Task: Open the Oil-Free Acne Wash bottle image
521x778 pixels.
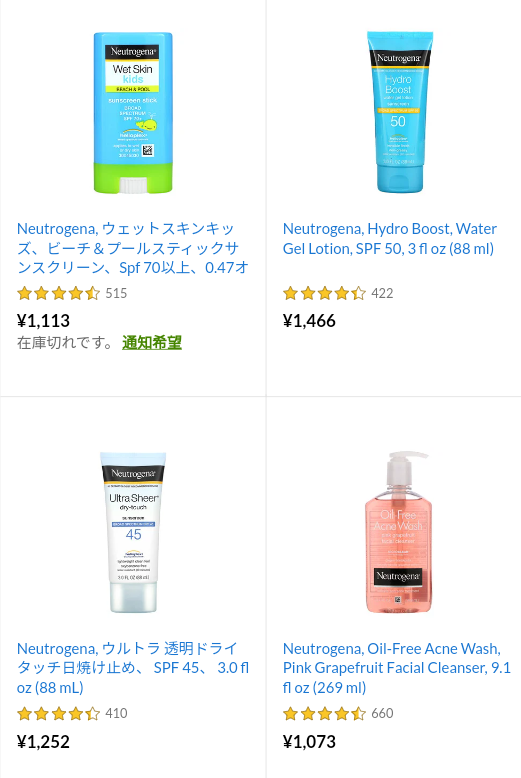Action: tap(399, 532)
